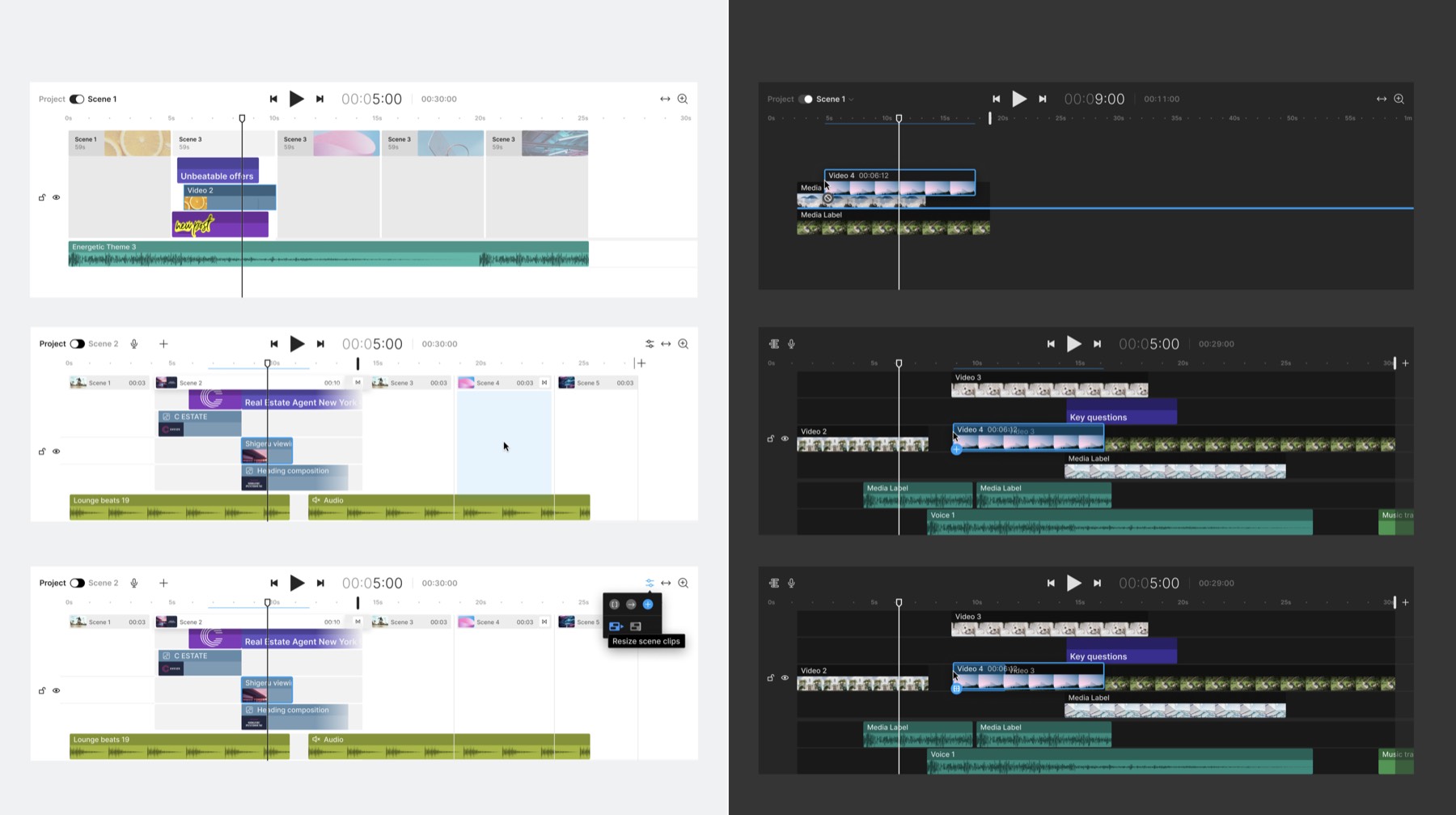
Task: Select the Scene 5 header in the middle-left panel
Action: [597, 383]
